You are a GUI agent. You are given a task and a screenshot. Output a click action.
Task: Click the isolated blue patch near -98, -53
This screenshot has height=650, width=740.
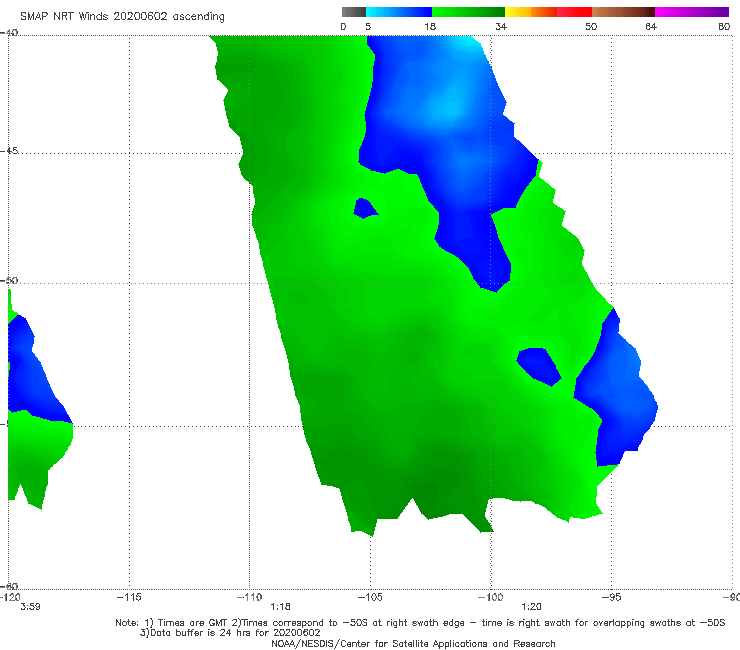pyautogui.click(x=538, y=366)
